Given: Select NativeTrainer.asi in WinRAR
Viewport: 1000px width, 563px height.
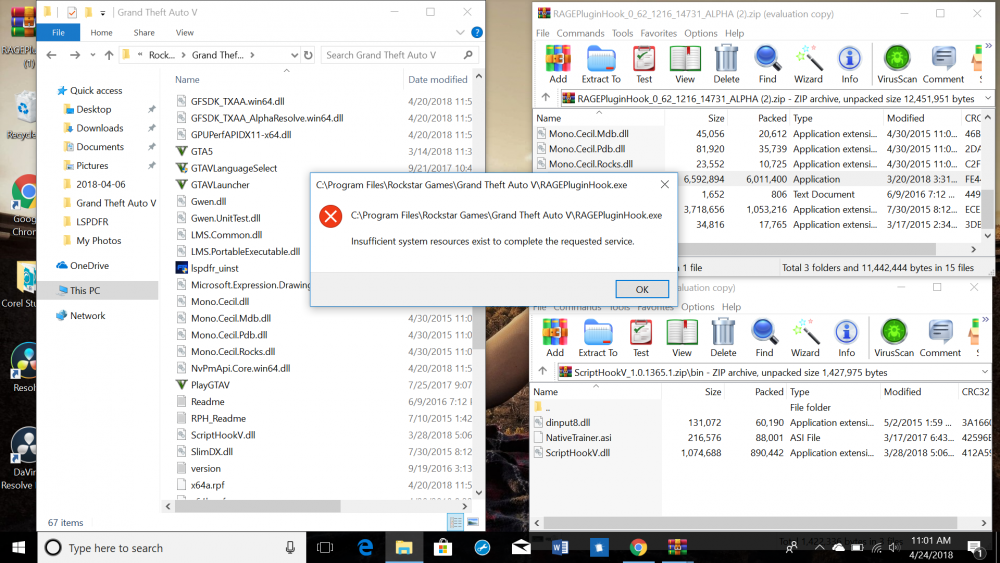Looking at the screenshot, I should [x=578, y=437].
